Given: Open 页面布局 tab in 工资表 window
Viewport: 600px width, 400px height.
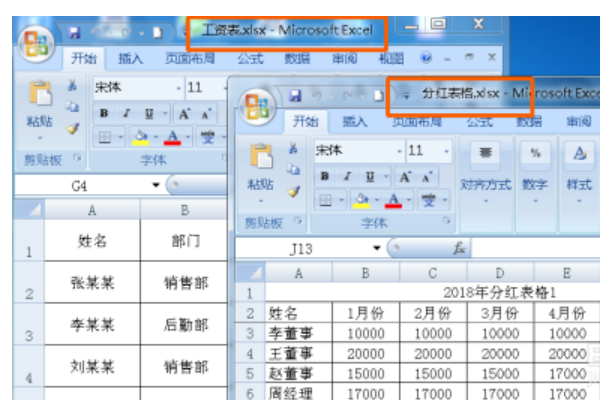Looking at the screenshot, I should coord(190,59).
